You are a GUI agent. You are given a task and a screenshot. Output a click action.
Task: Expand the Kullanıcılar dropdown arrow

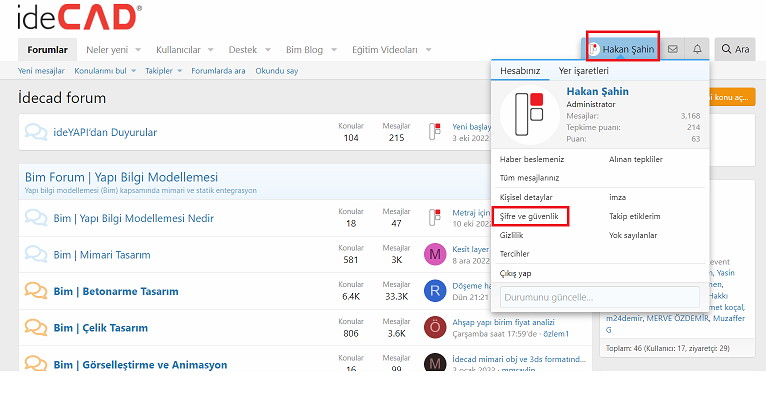point(211,50)
